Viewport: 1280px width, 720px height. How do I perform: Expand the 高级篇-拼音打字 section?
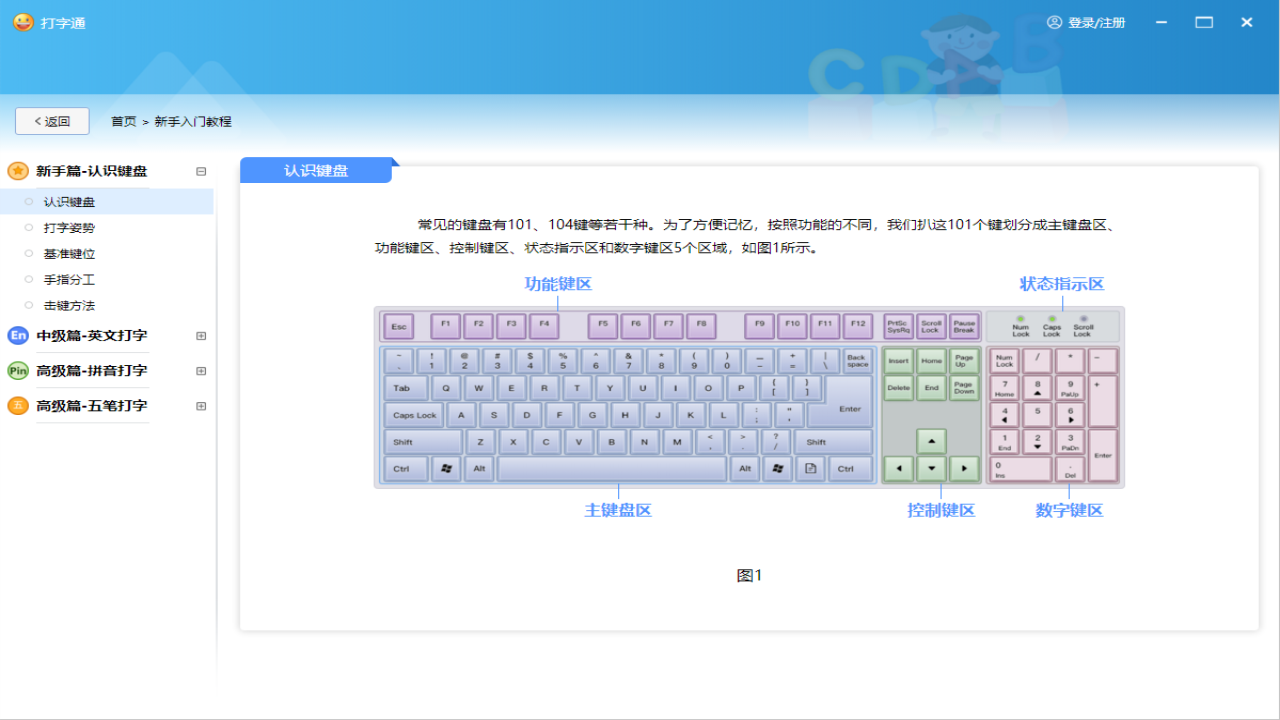click(x=200, y=370)
